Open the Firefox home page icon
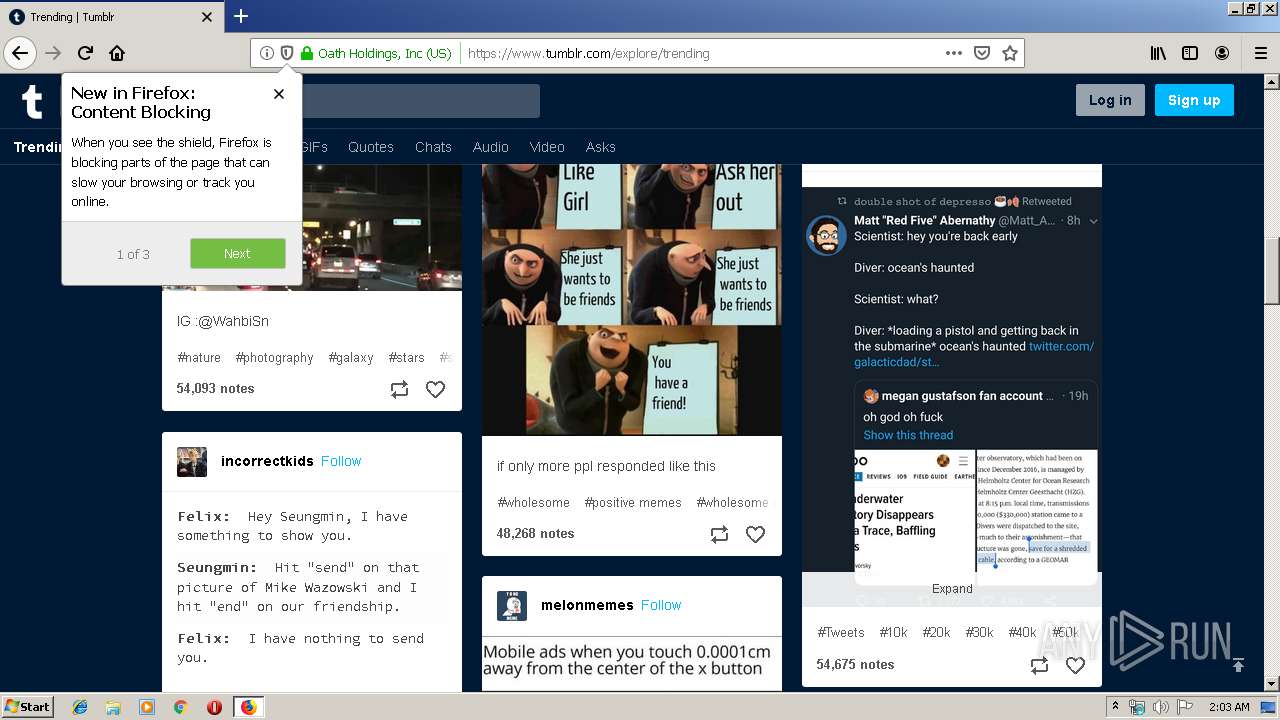The width and height of the screenshot is (1280, 720). click(117, 53)
